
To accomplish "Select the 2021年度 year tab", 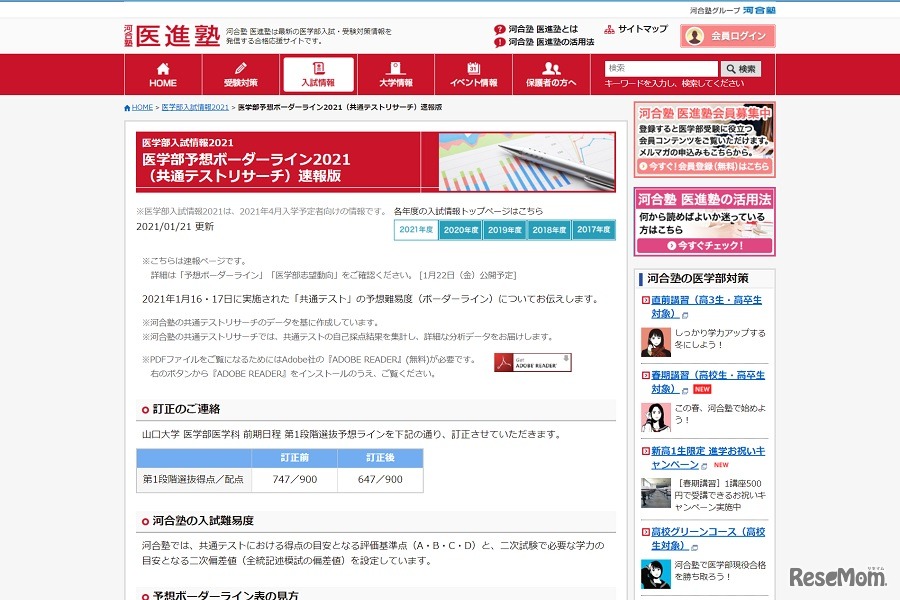I will (x=416, y=229).
